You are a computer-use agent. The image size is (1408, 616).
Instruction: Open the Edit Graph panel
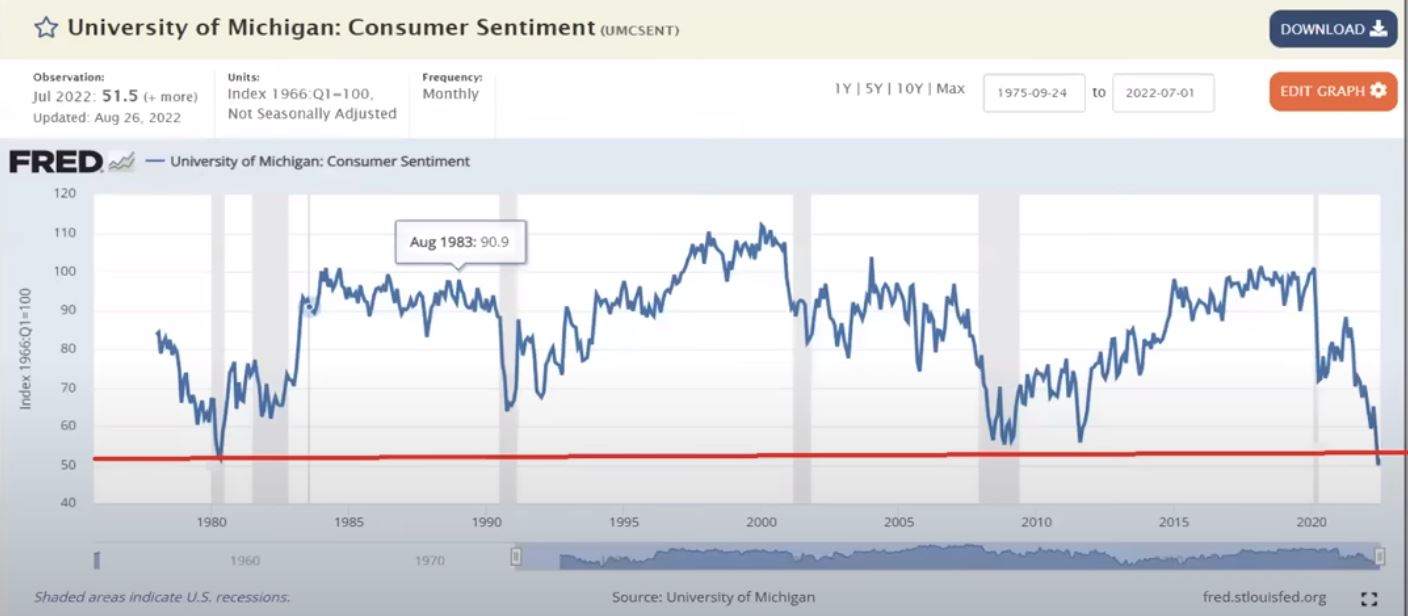pos(1333,91)
